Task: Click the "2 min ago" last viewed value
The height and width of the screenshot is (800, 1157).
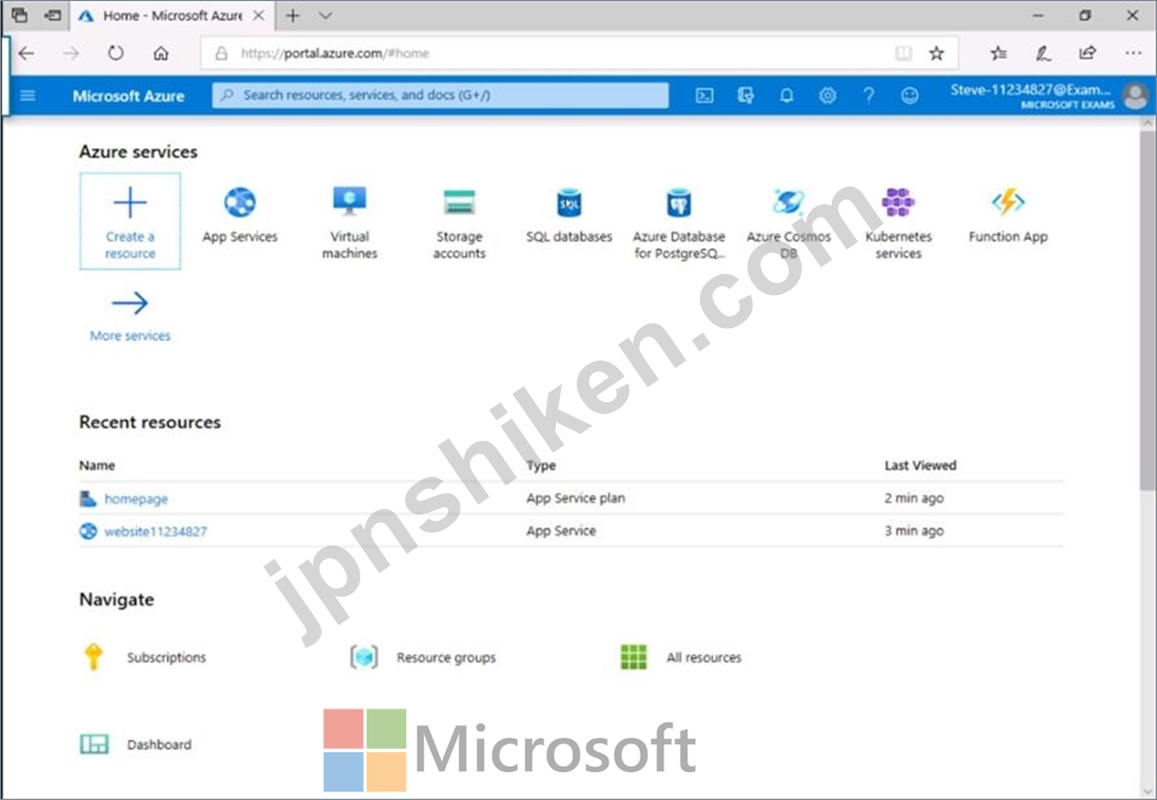Action: [x=914, y=498]
